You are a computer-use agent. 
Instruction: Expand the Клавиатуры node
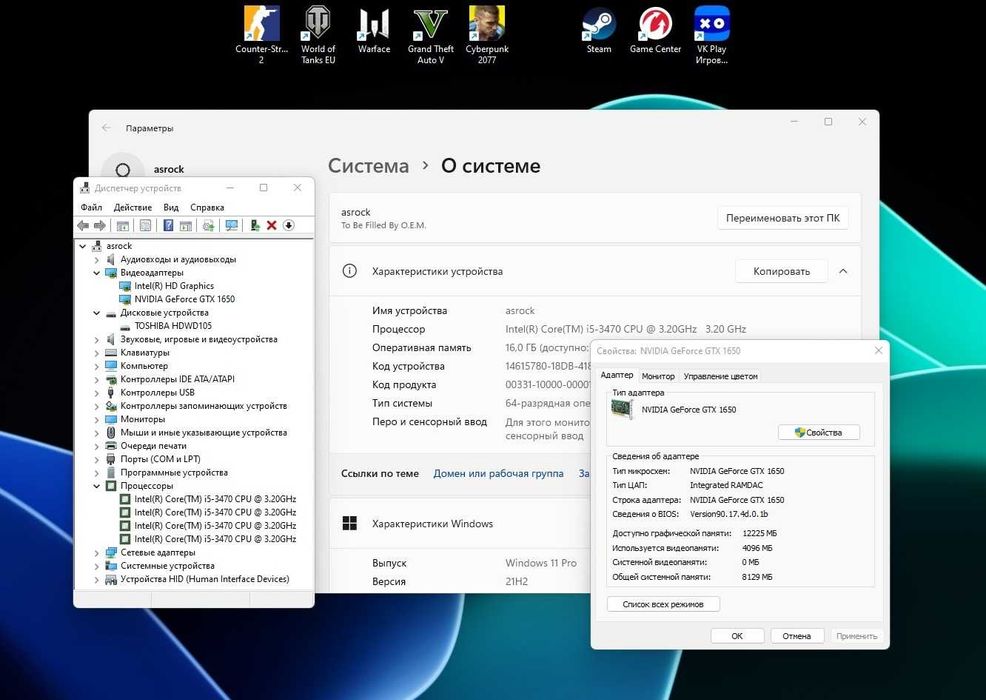coord(97,353)
